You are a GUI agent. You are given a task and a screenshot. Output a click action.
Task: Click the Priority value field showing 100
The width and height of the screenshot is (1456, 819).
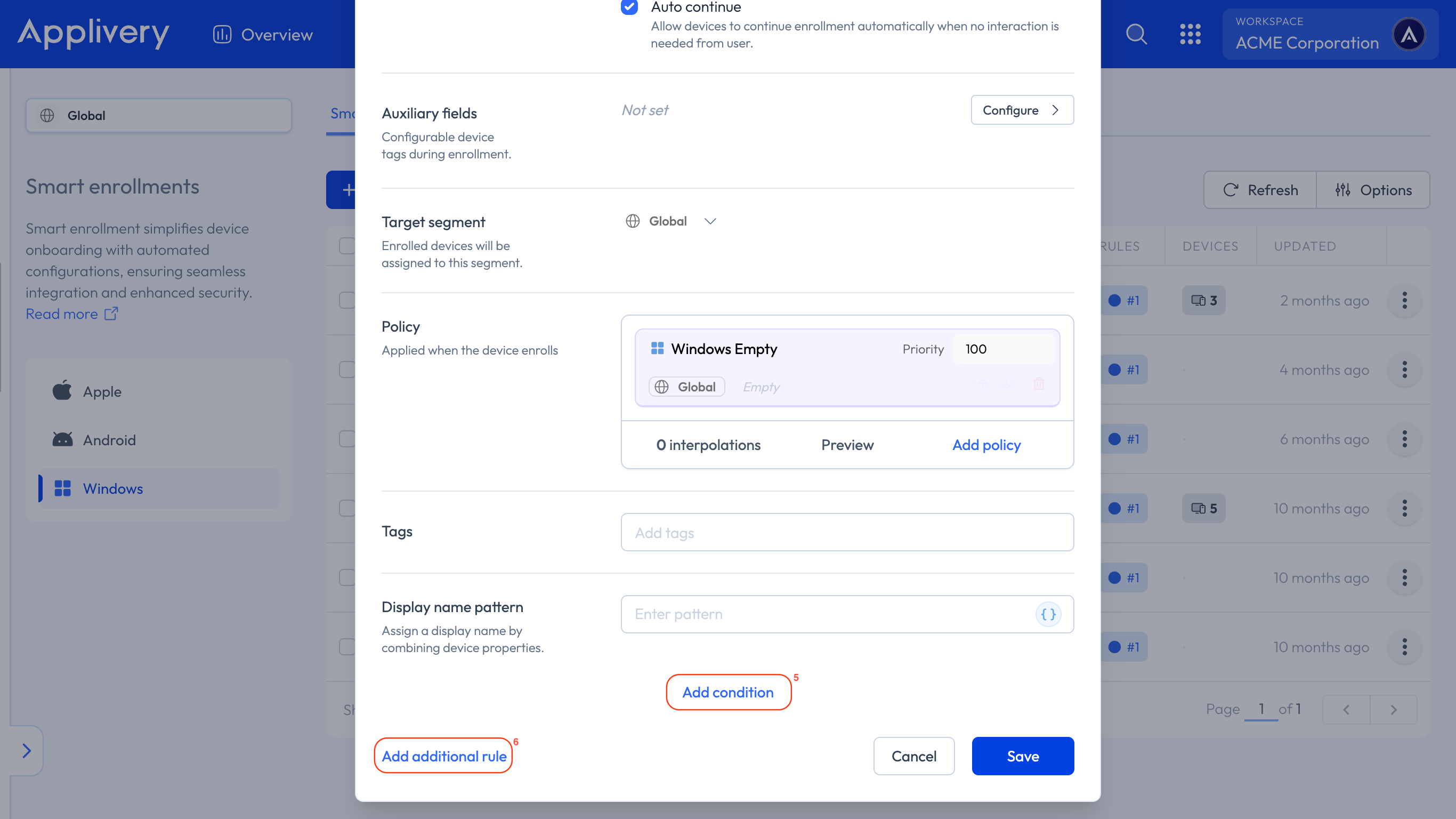pyautogui.click(x=1002, y=349)
